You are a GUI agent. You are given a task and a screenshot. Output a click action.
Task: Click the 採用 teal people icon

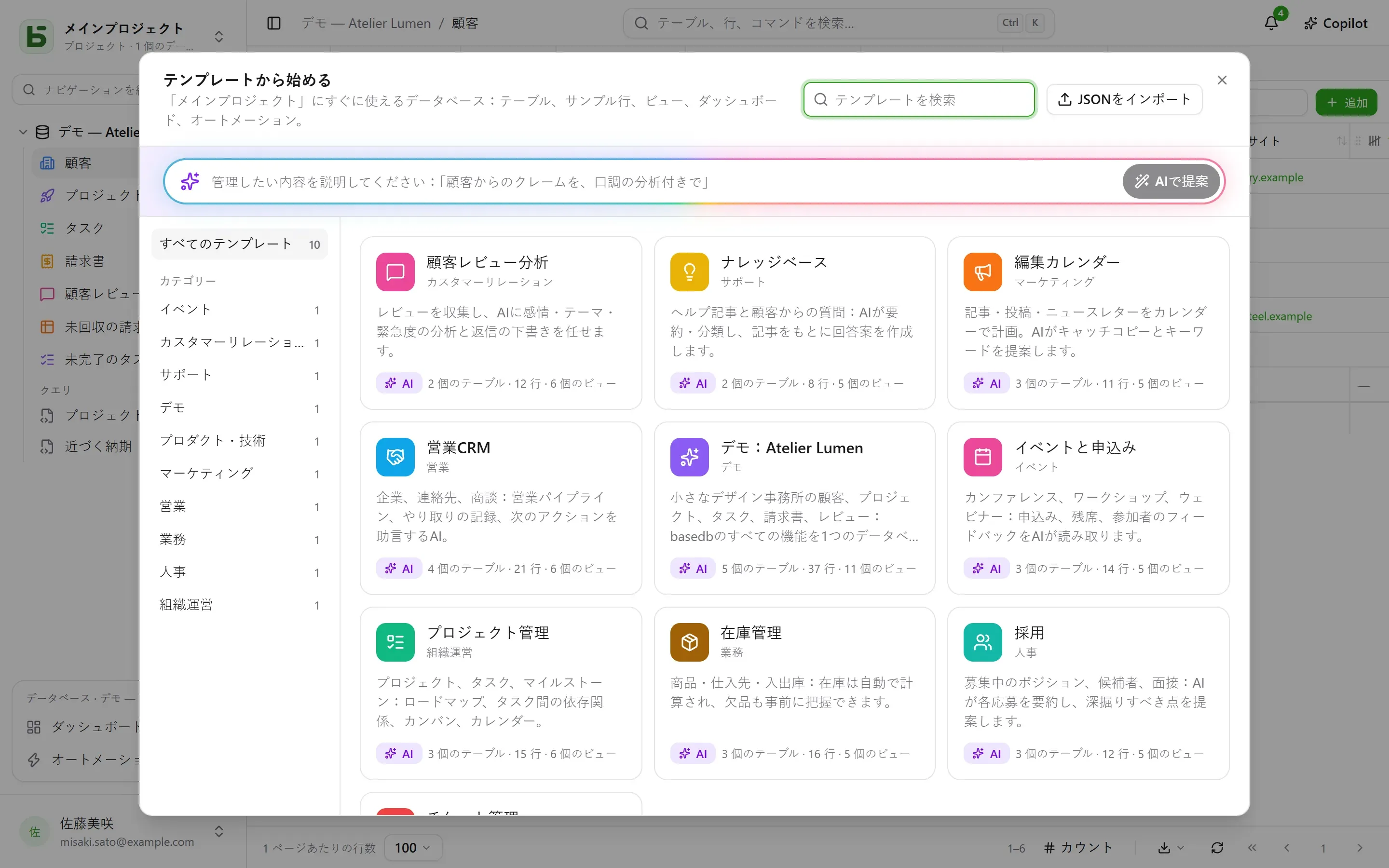pyautogui.click(x=982, y=642)
